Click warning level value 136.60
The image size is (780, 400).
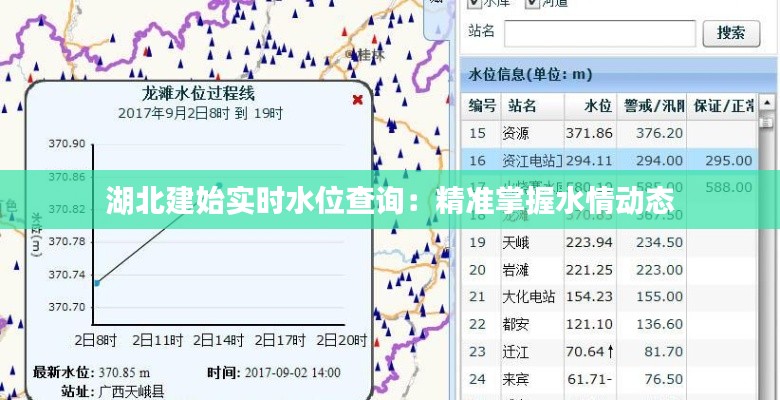(x=660, y=324)
